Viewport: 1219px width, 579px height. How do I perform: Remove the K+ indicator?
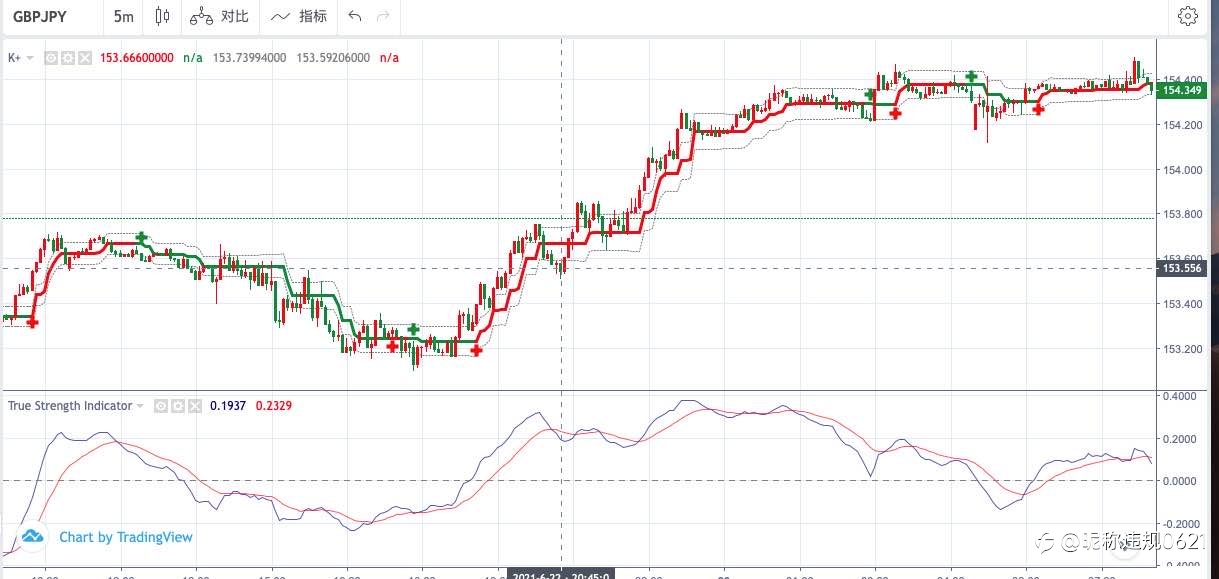pos(85,58)
